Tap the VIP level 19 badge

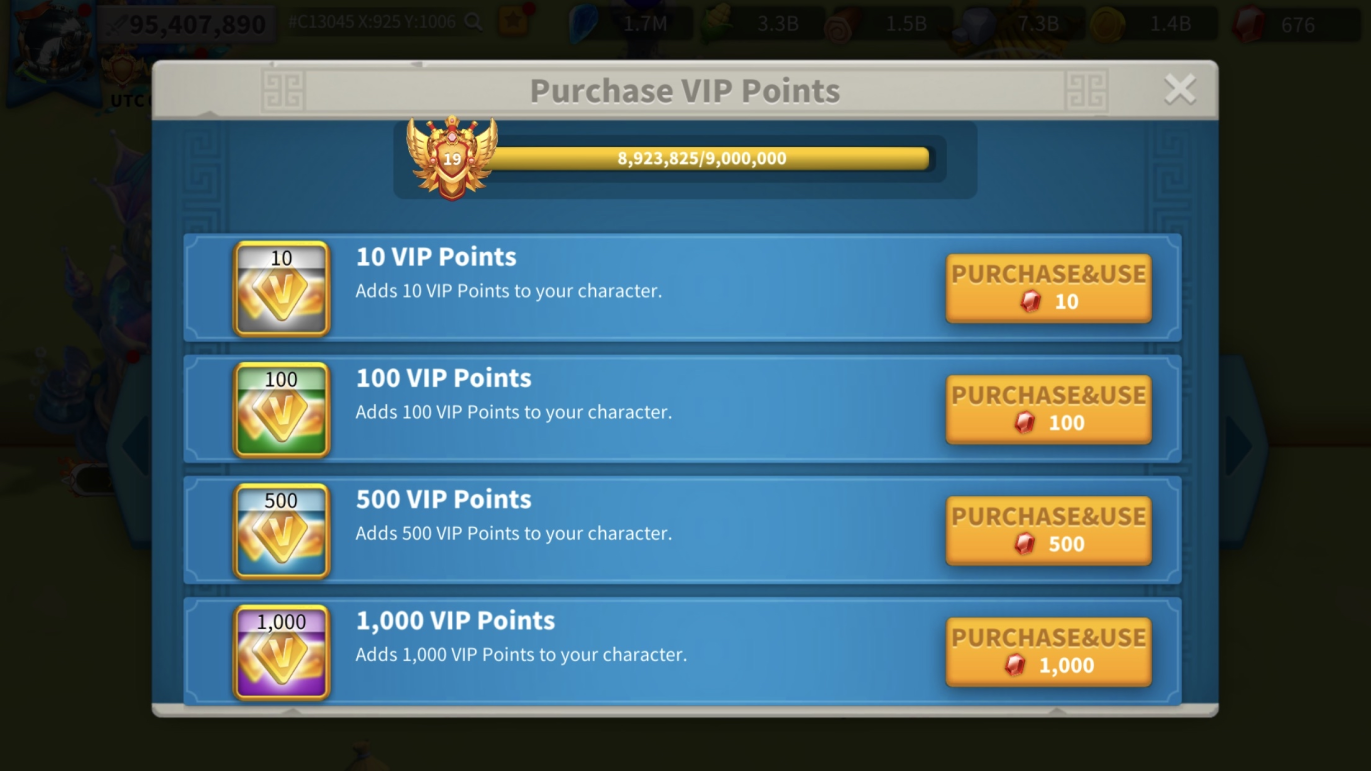tap(452, 157)
